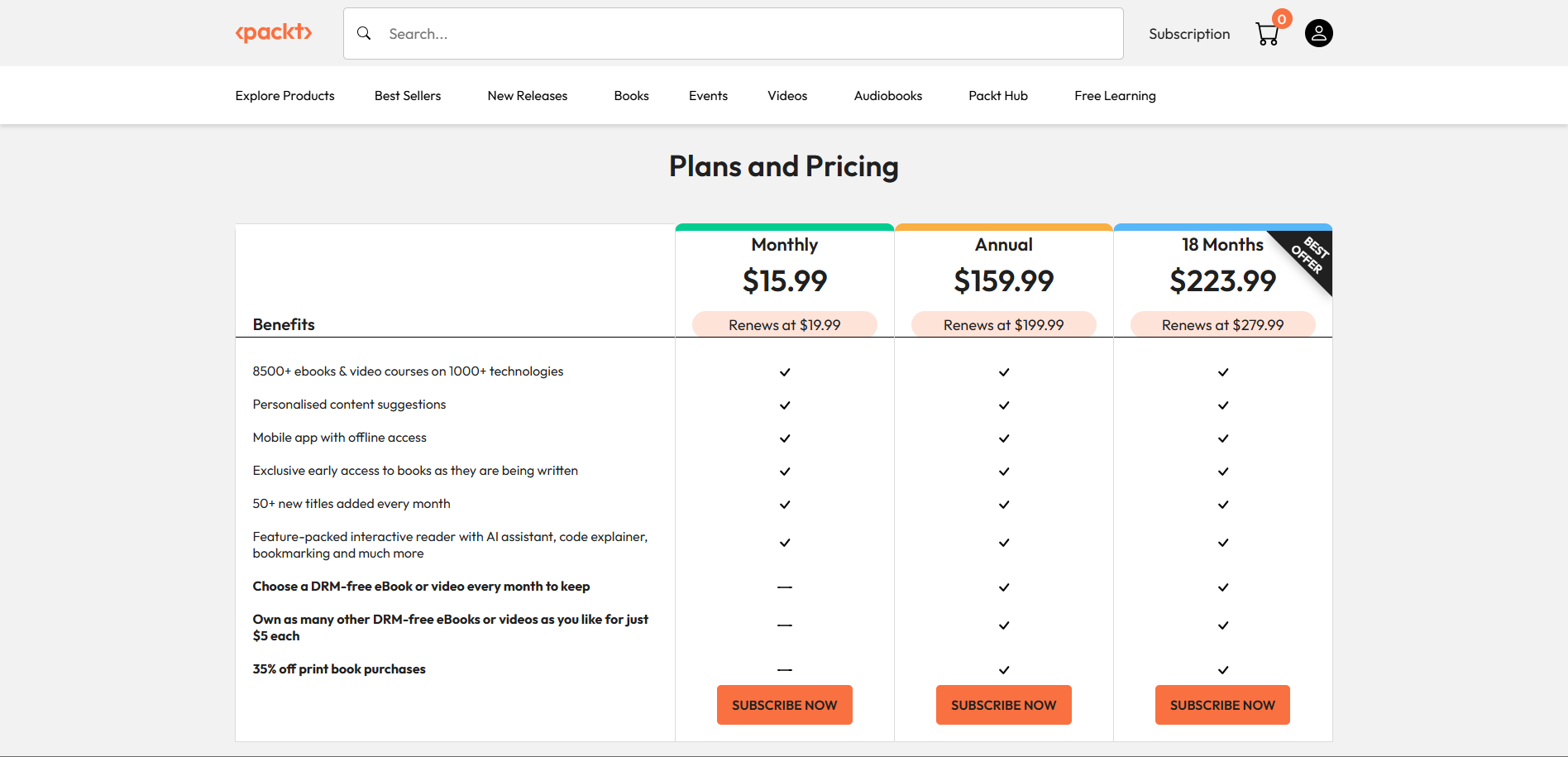
Task: Click Annual checkmark for Mobile app row
Action: pyautogui.click(x=1004, y=438)
